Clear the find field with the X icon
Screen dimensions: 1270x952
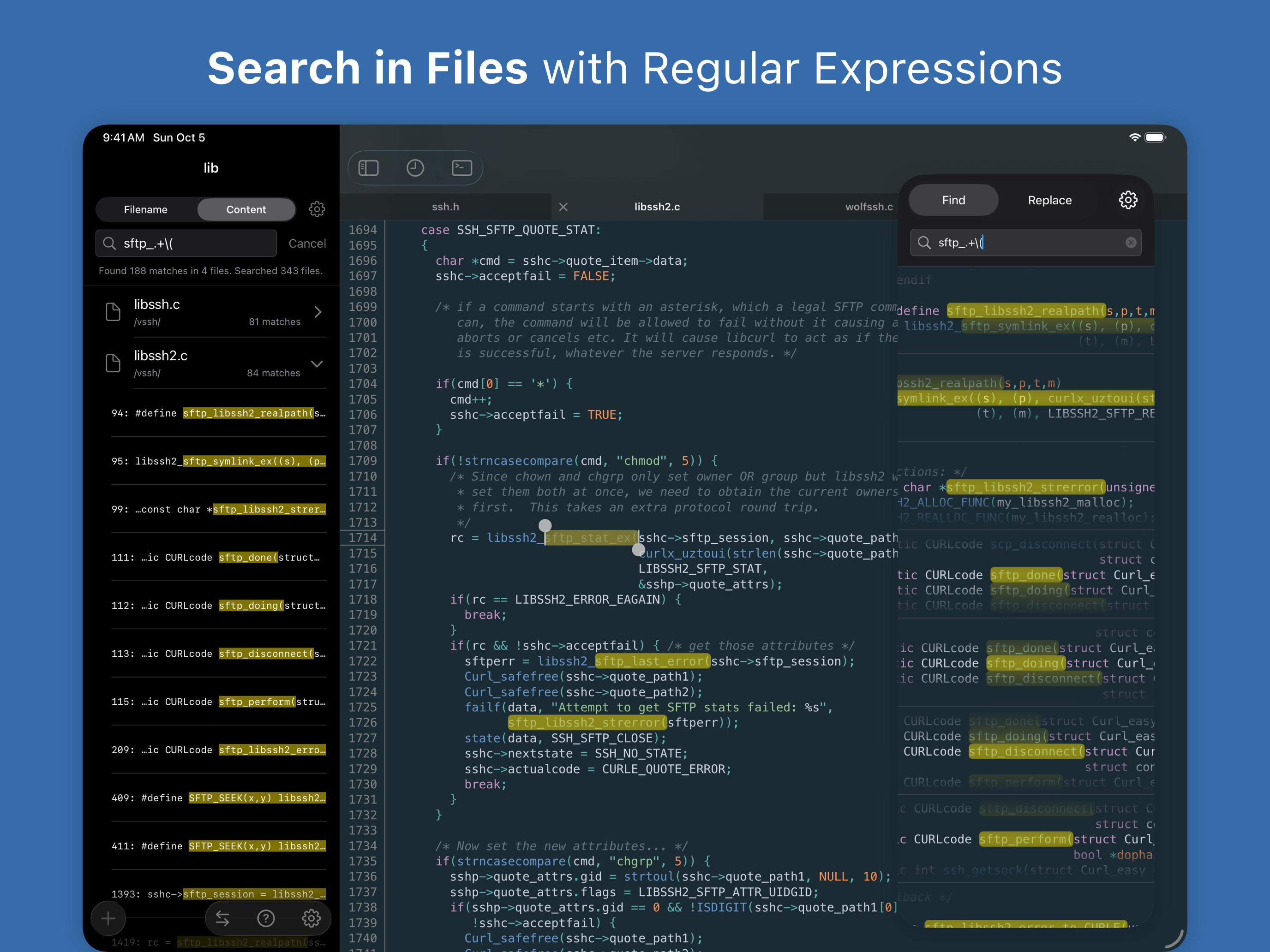coord(1131,242)
